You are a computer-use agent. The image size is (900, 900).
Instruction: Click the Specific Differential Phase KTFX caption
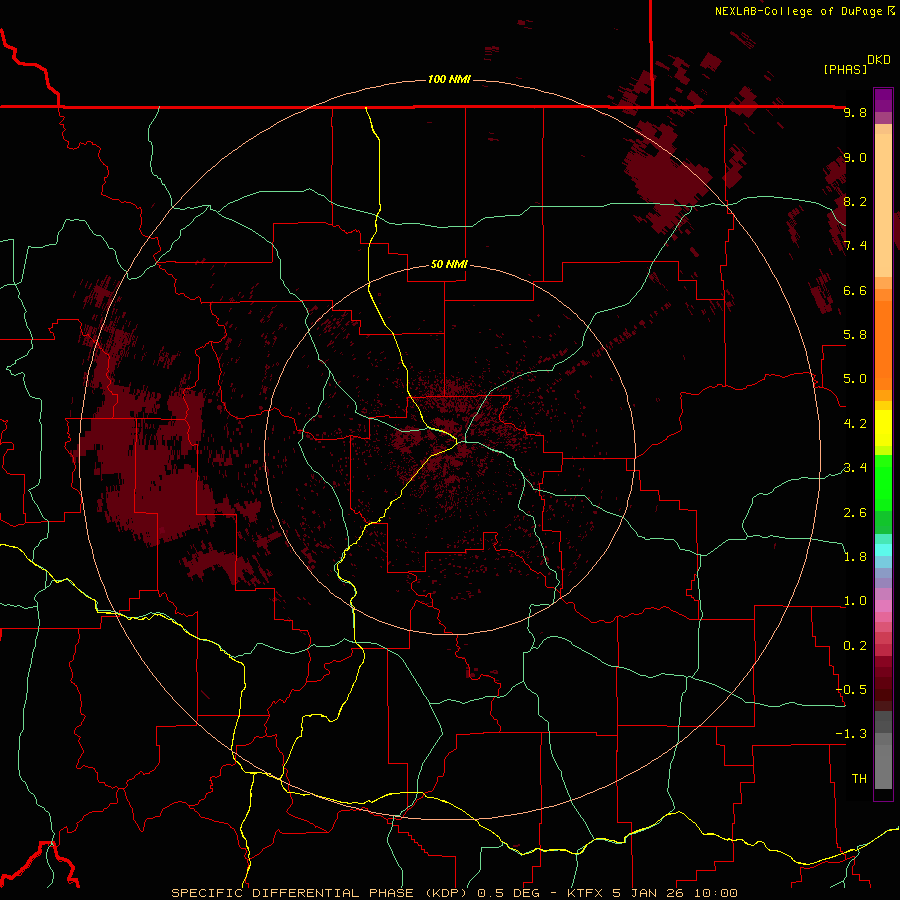[454, 893]
